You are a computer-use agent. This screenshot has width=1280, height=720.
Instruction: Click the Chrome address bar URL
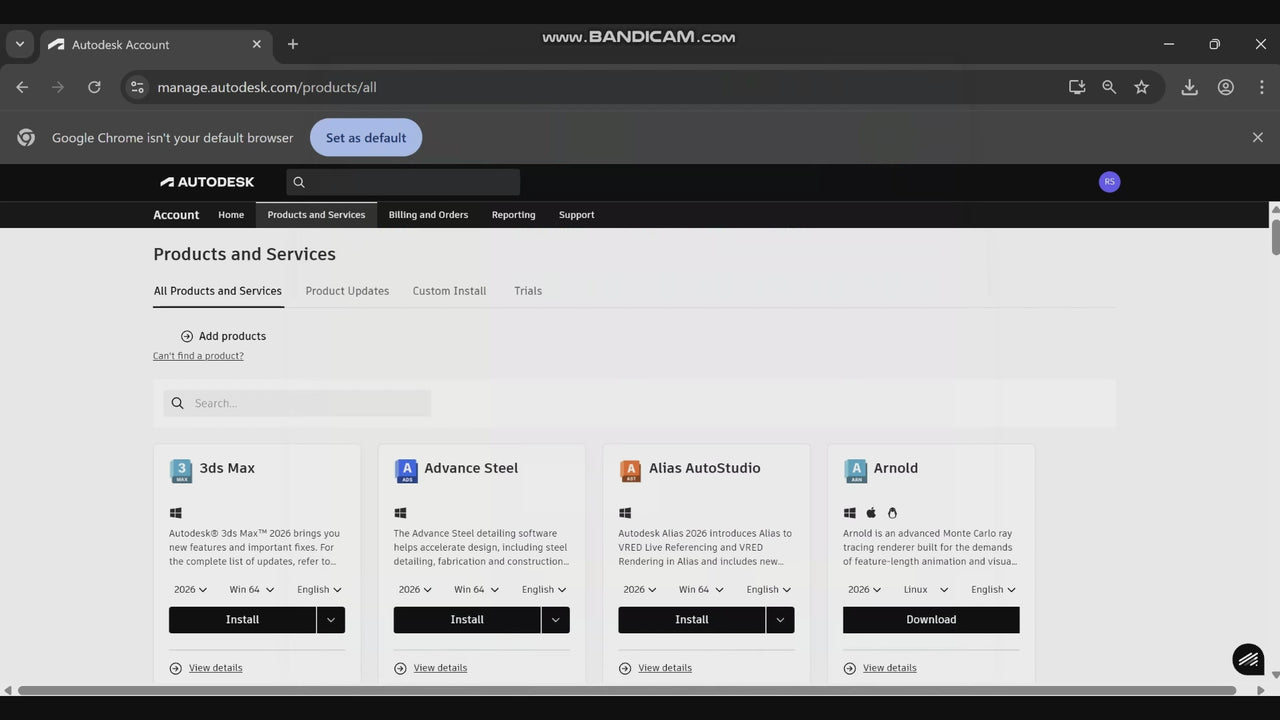pyautogui.click(x=267, y=87)
